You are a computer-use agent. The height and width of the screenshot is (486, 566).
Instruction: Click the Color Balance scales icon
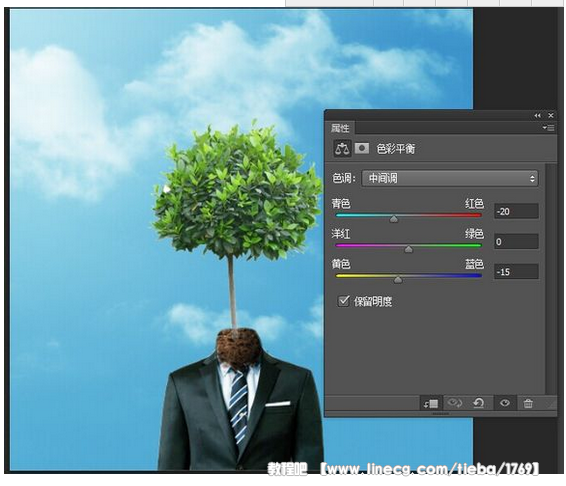pyautogui.click(x=342, y=148)
